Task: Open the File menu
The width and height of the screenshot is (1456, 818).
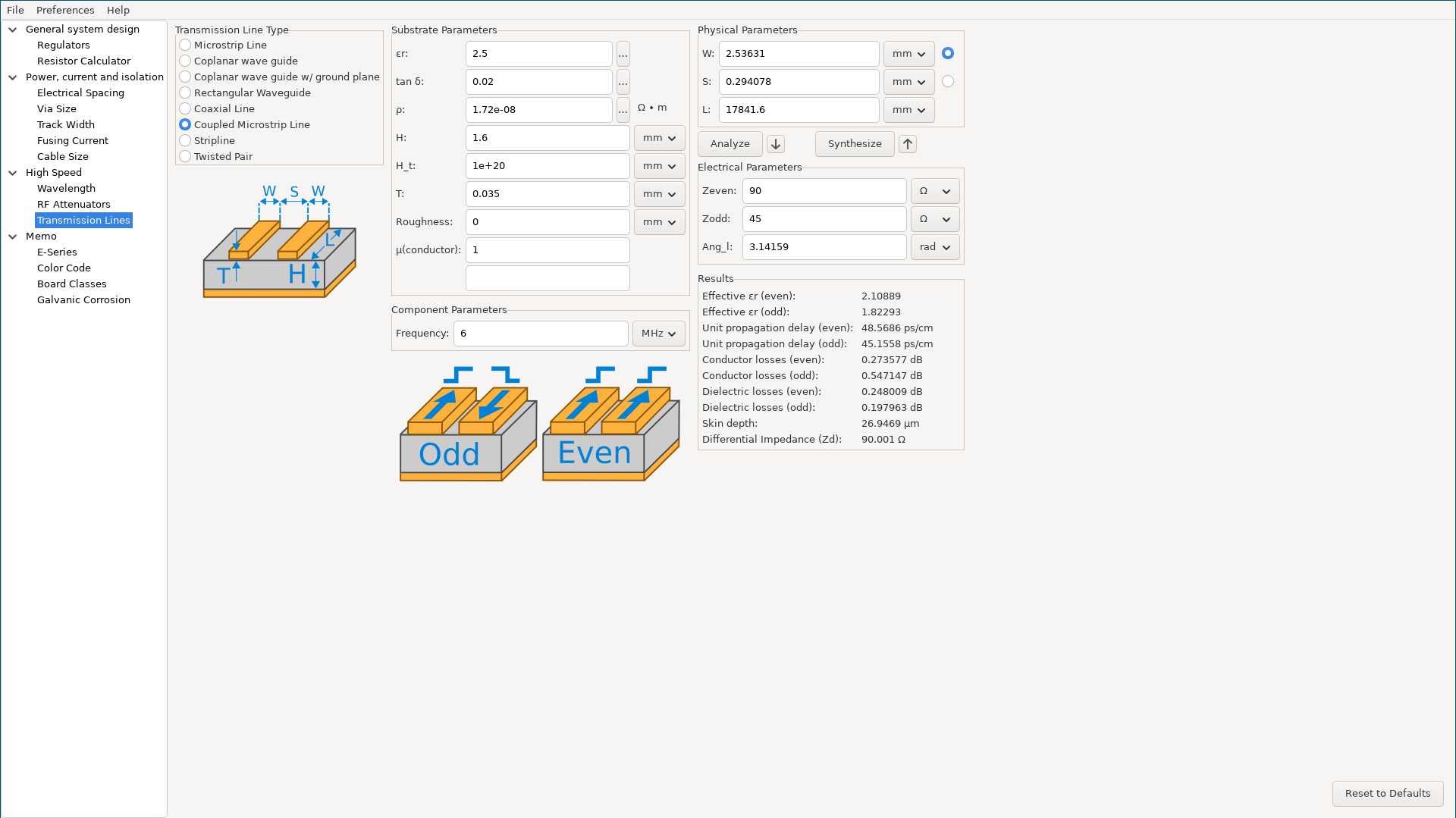Action: (x=15, y=10)
